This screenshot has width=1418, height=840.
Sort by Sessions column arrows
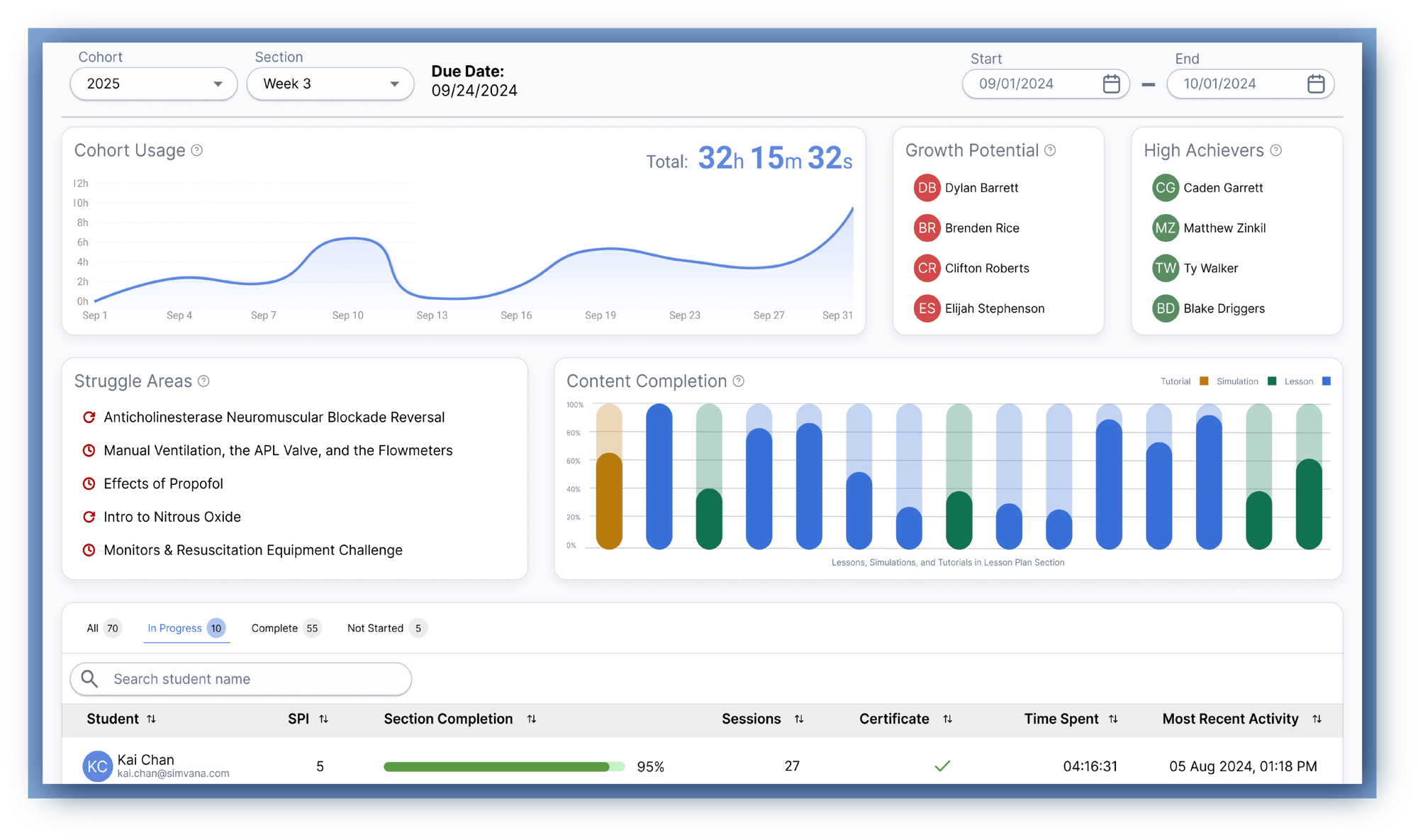tap(799, 719)
